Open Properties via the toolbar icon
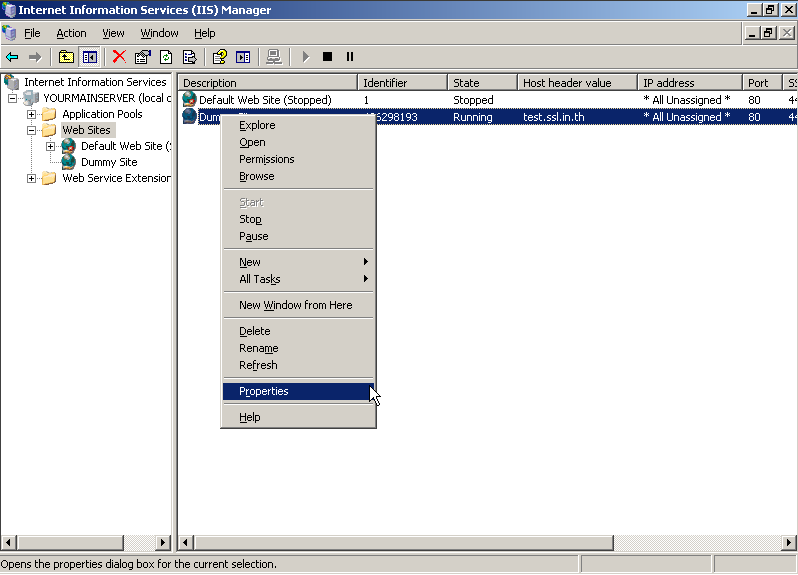798x575 pixels. point(142,57)
